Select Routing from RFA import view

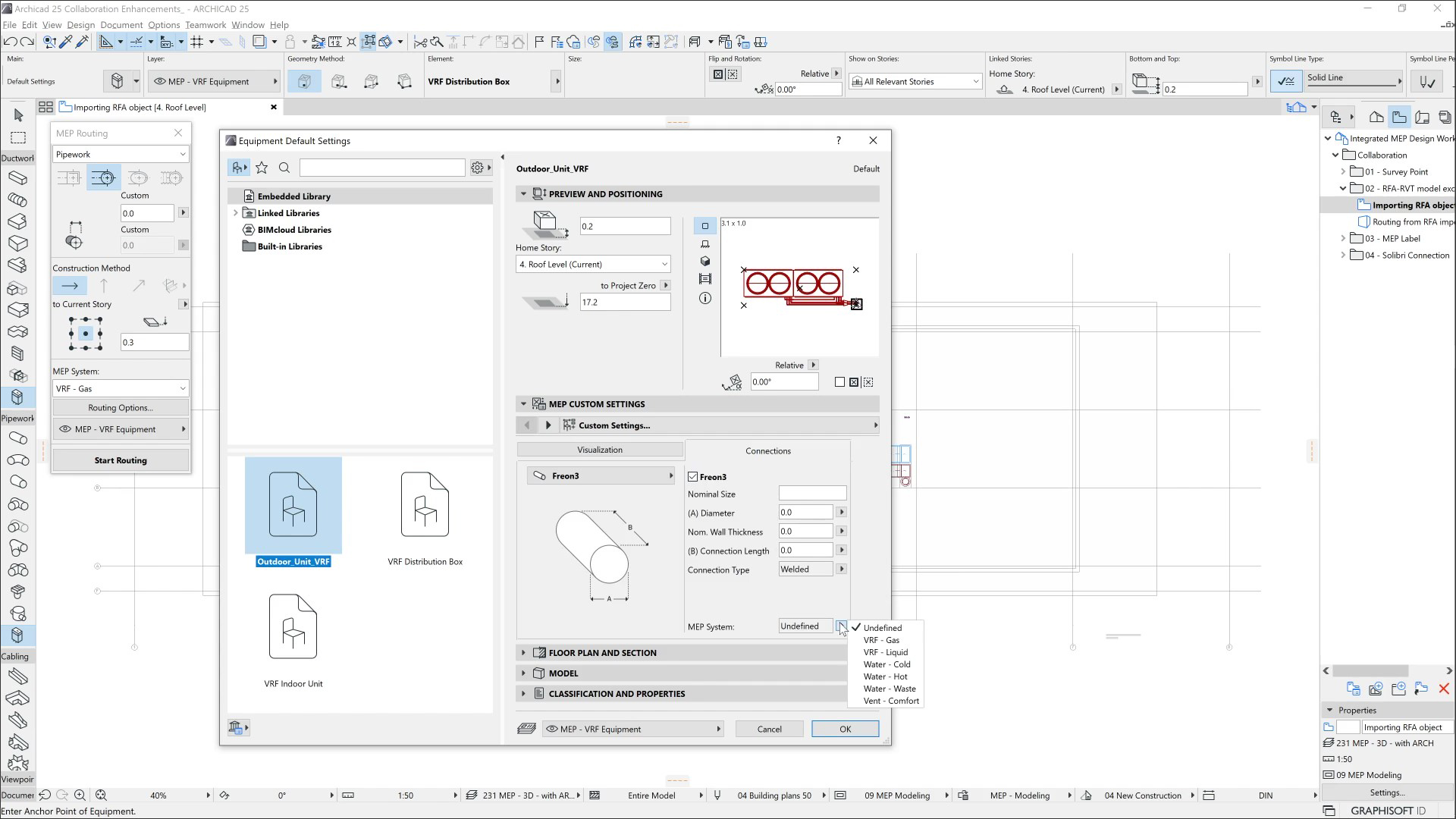1405,221
